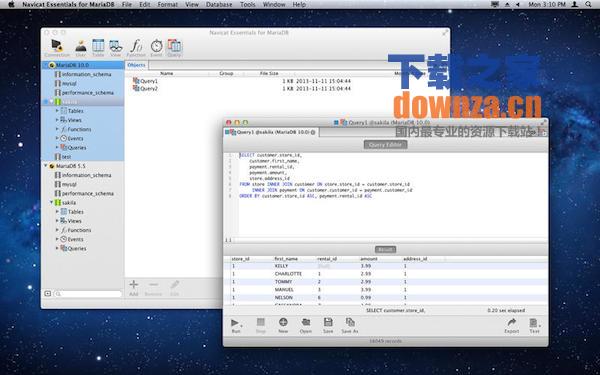The image size is (600, 375).
Task: Click the Save As icon
Action: (350, 326)
